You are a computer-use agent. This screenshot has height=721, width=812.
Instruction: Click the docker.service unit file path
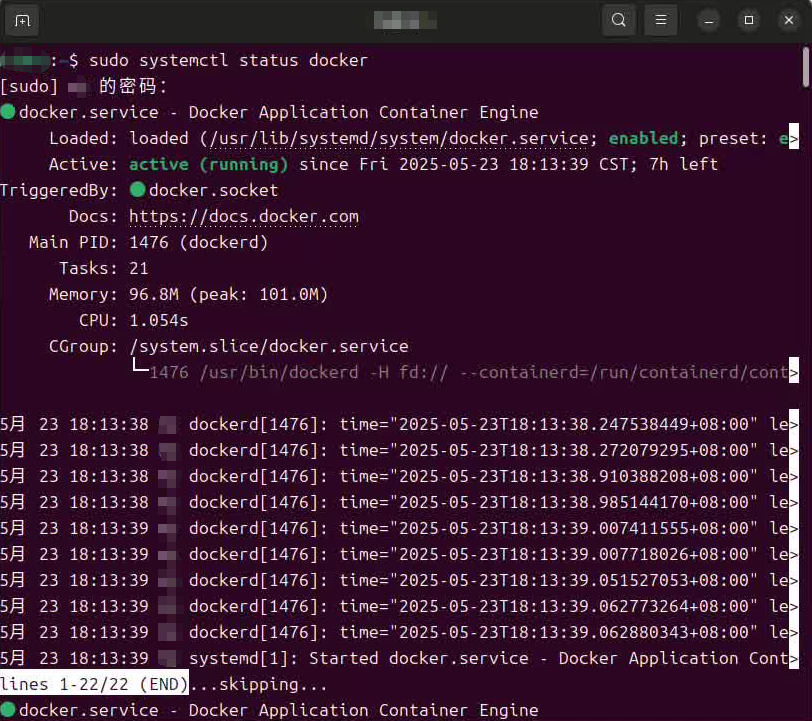[398, 138]
